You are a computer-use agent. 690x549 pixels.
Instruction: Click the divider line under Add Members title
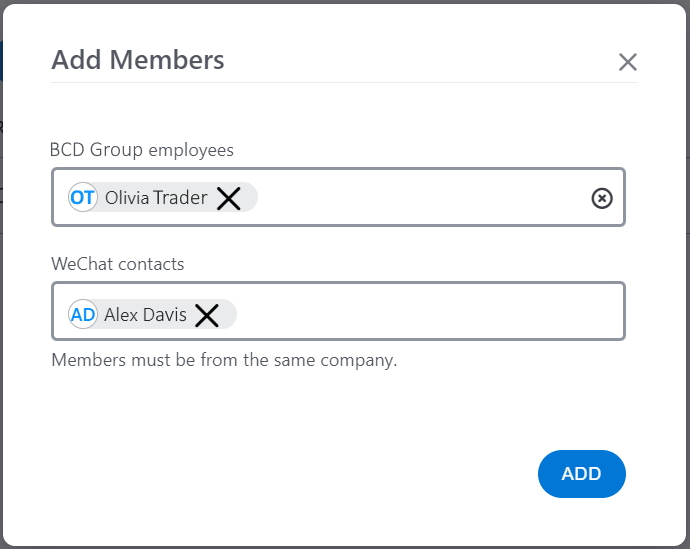pyautogui.click(x=344, y=82)
